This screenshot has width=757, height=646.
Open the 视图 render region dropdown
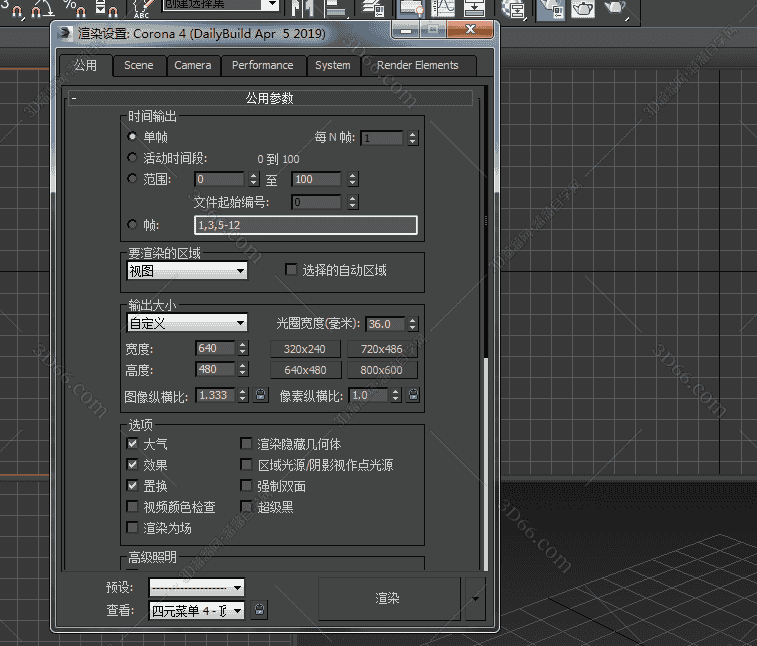[187, 271]
